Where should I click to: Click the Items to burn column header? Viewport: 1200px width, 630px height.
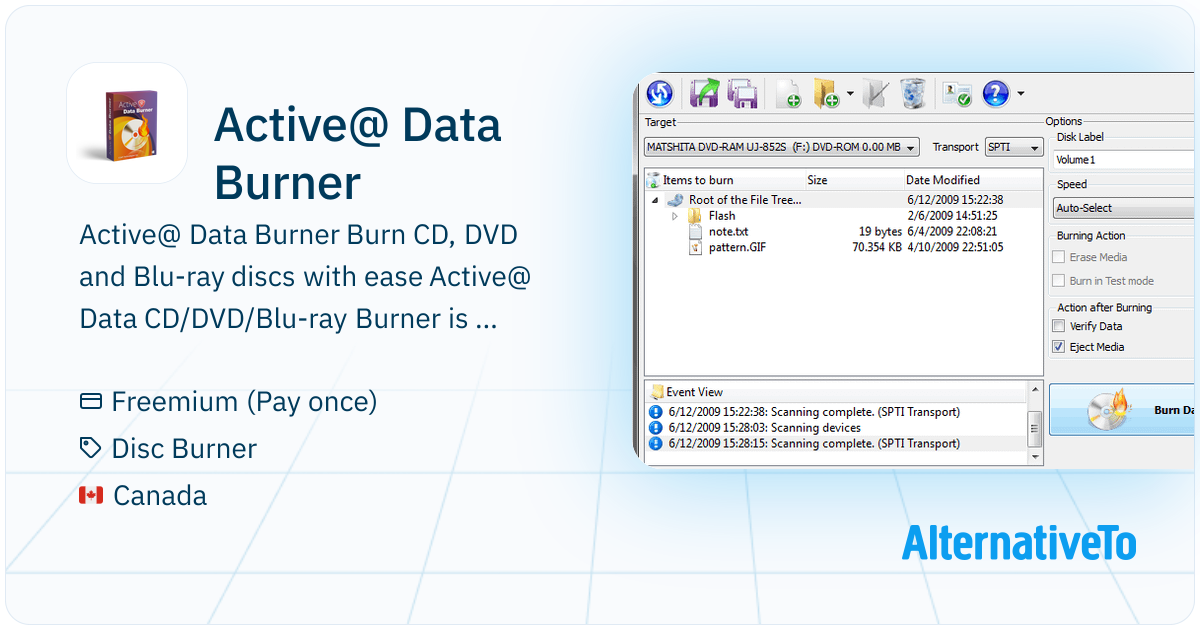pyautogui.click(x=724, y=180)
